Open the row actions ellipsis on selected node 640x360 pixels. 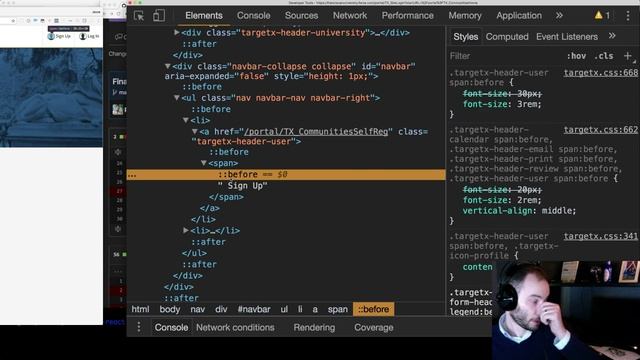coord(132,176)
